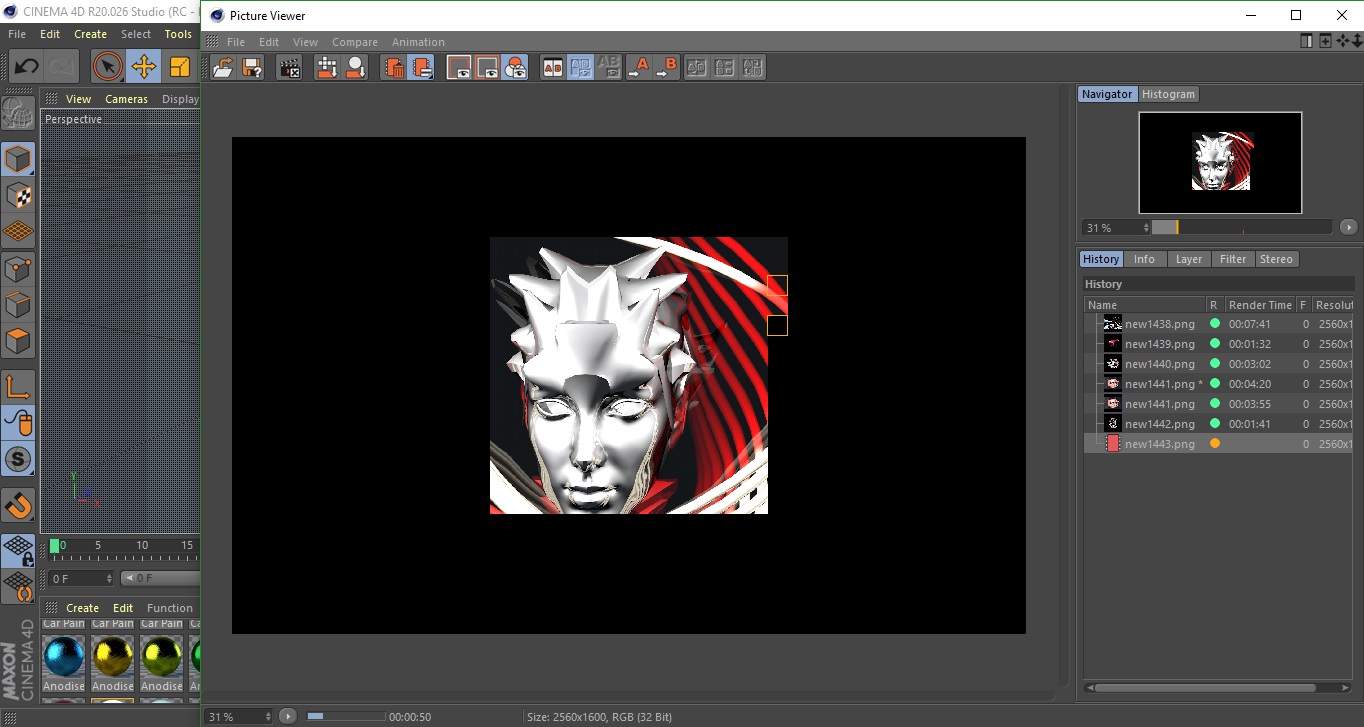Click the Render Time column header
Screen dimensions: 1364x727
1259,305
